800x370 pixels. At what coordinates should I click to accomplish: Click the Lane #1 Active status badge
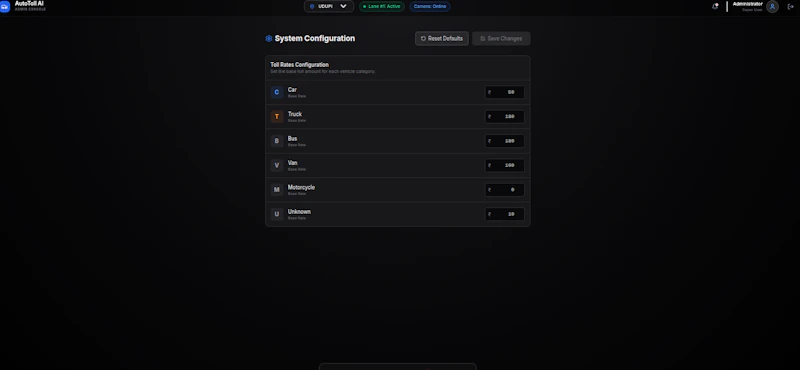[382, 7]
